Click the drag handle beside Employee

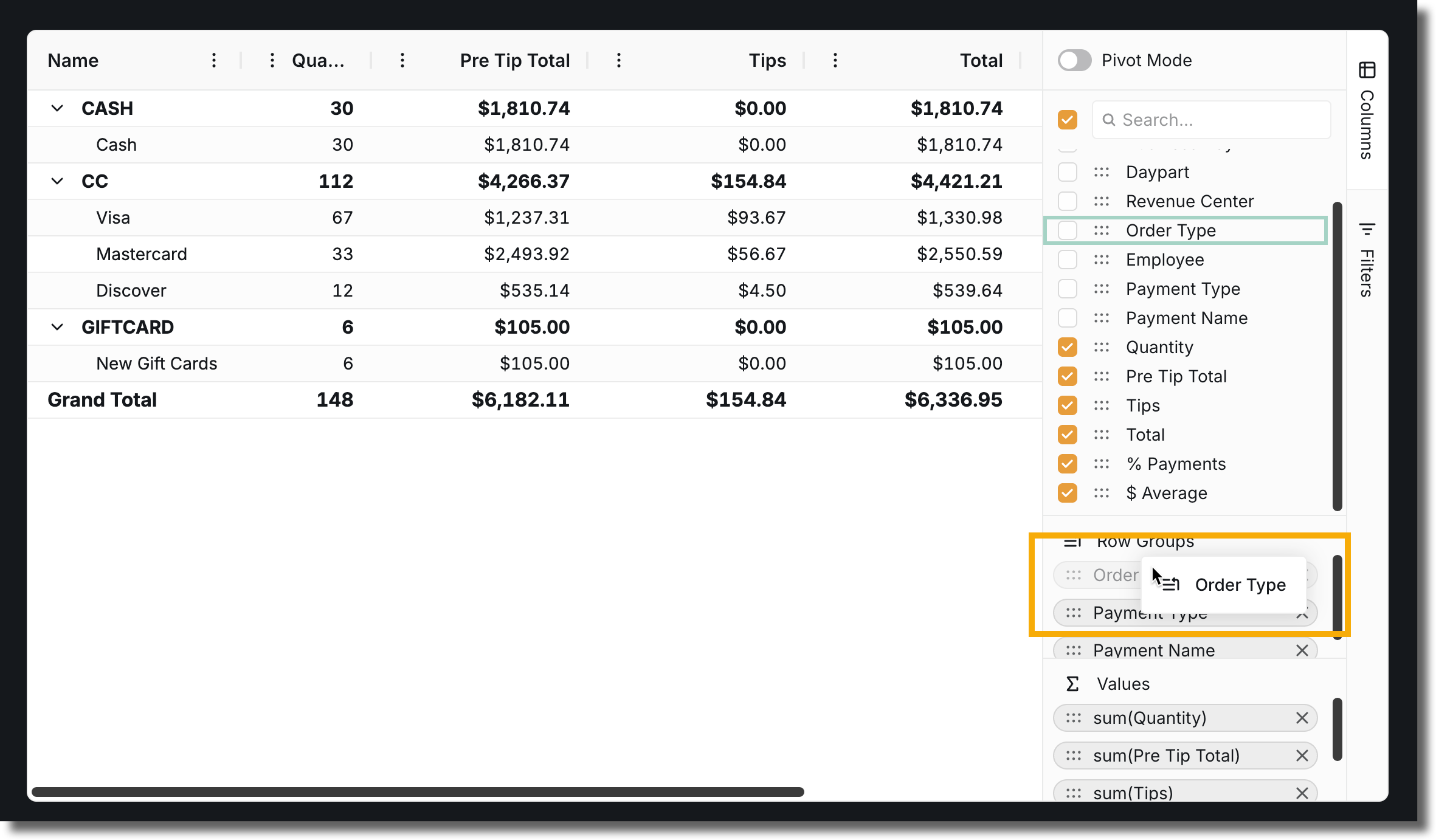1102,260
